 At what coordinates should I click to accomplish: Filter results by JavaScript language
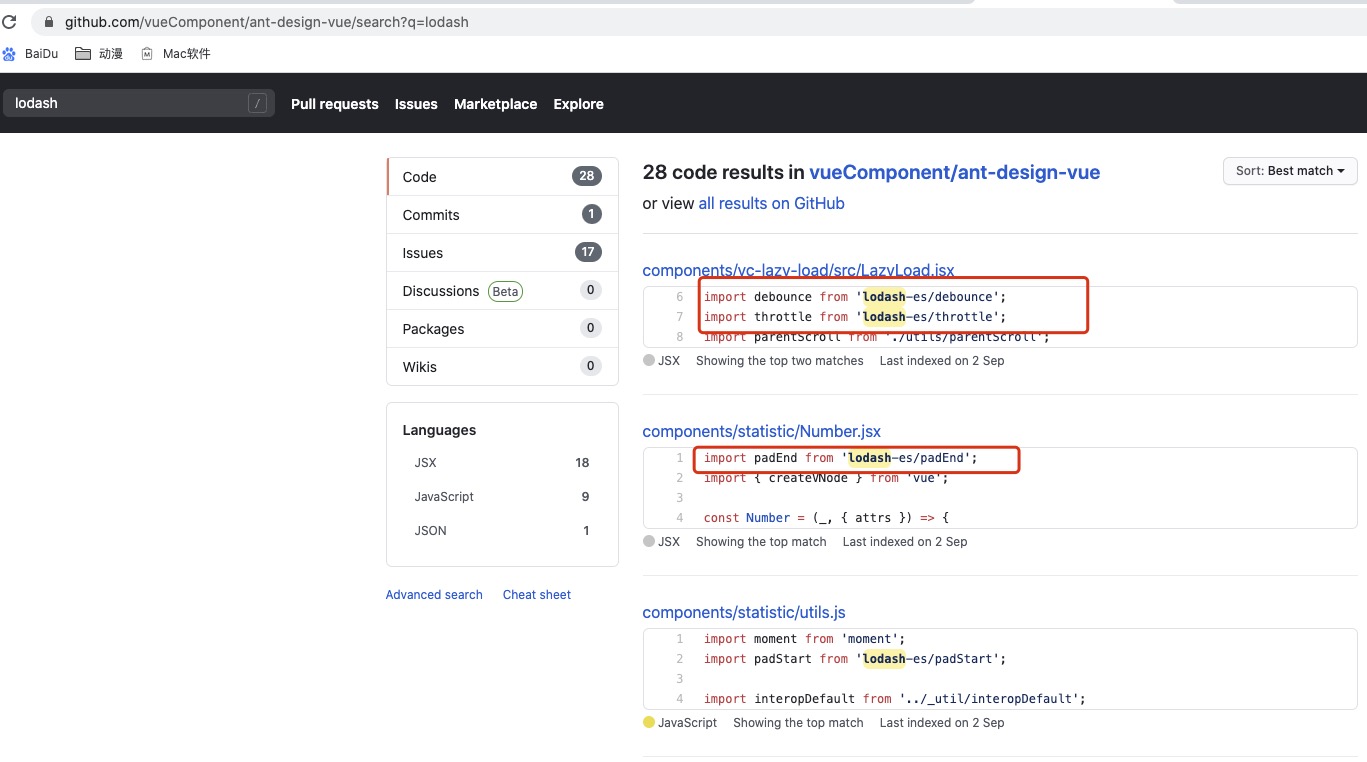coord(502,497)
